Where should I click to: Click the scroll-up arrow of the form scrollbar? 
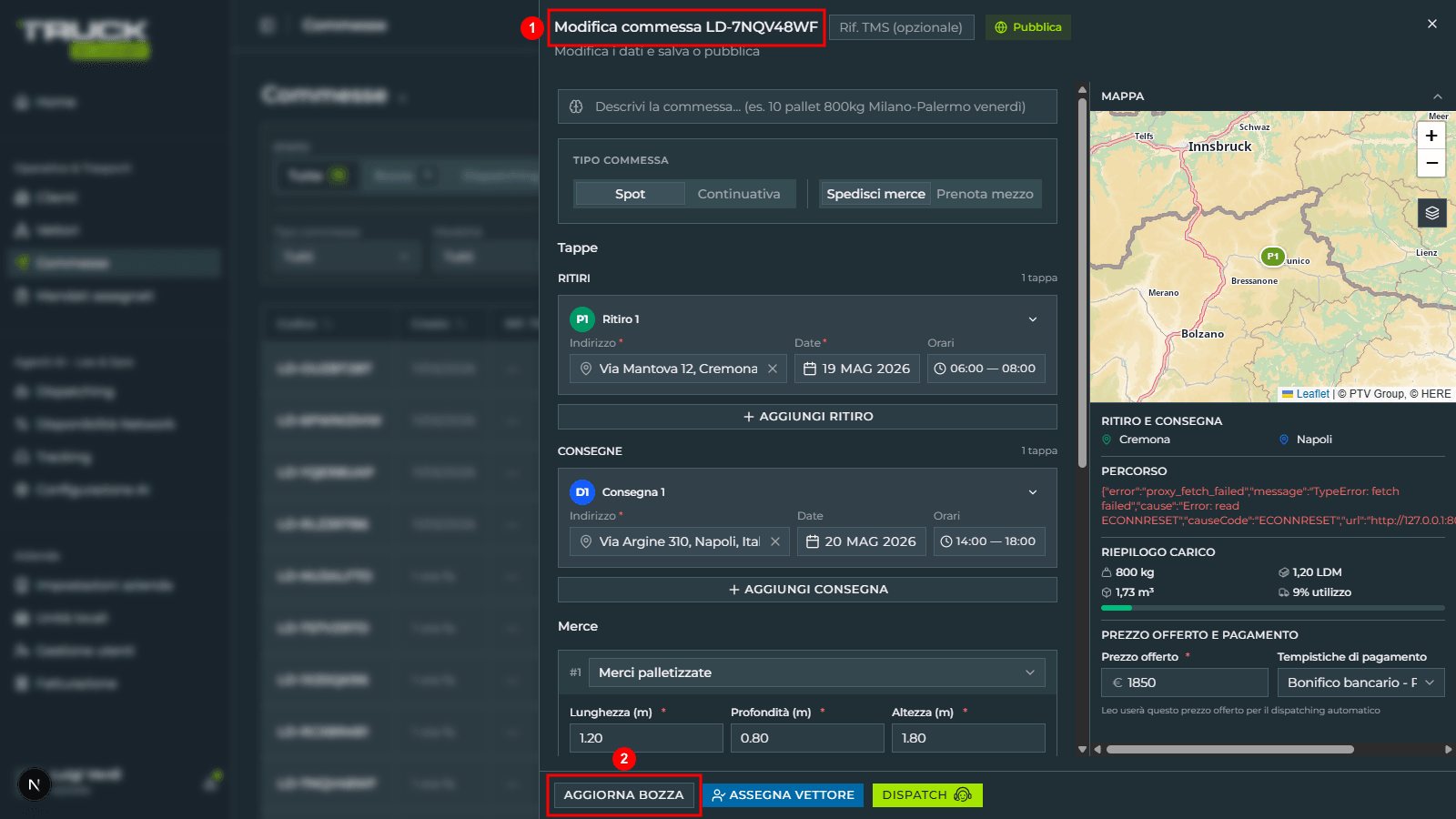tap(1083, 90)
